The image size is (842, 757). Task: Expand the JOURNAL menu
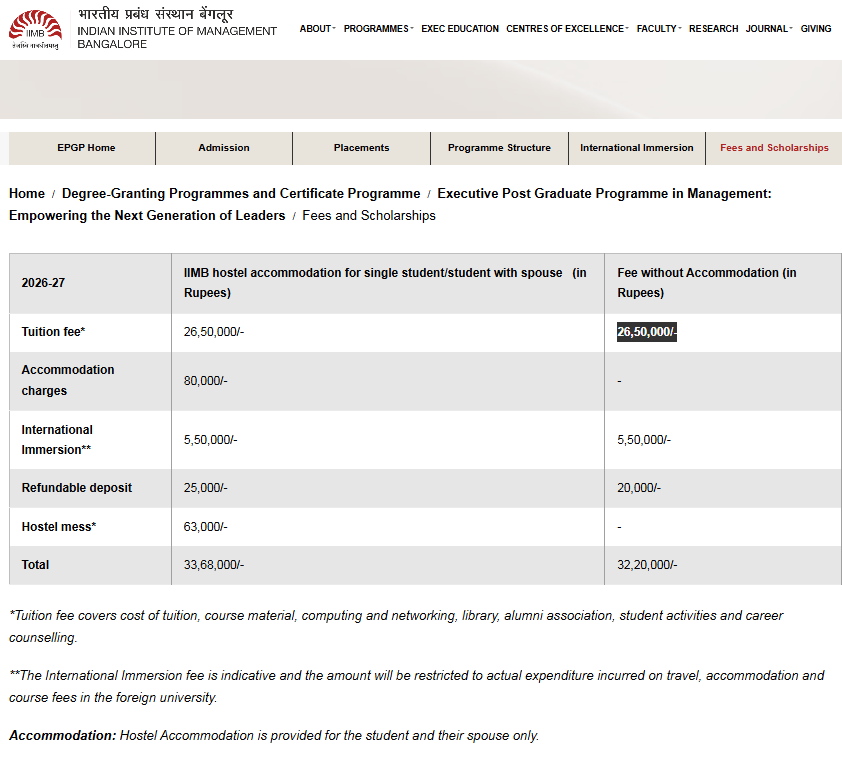pyautogui.click(x=769, y=28)
